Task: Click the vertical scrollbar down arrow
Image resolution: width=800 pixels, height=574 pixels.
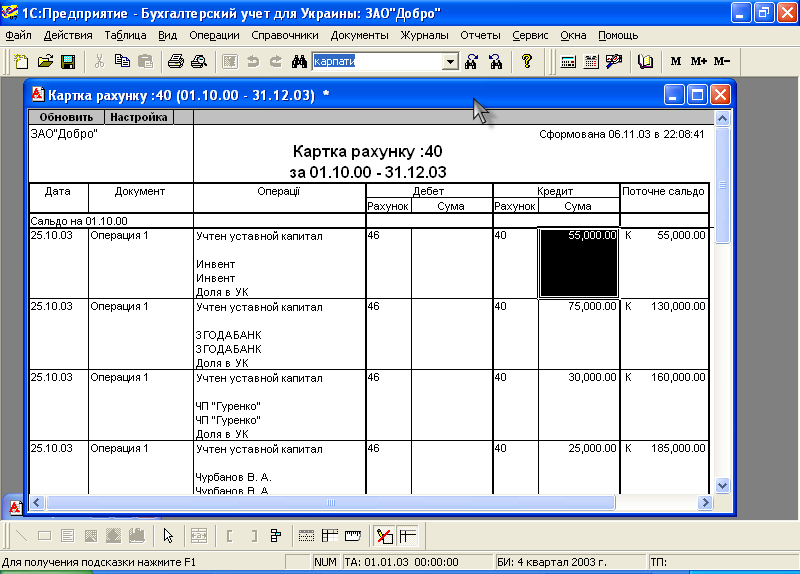Action: click(722, 486)
